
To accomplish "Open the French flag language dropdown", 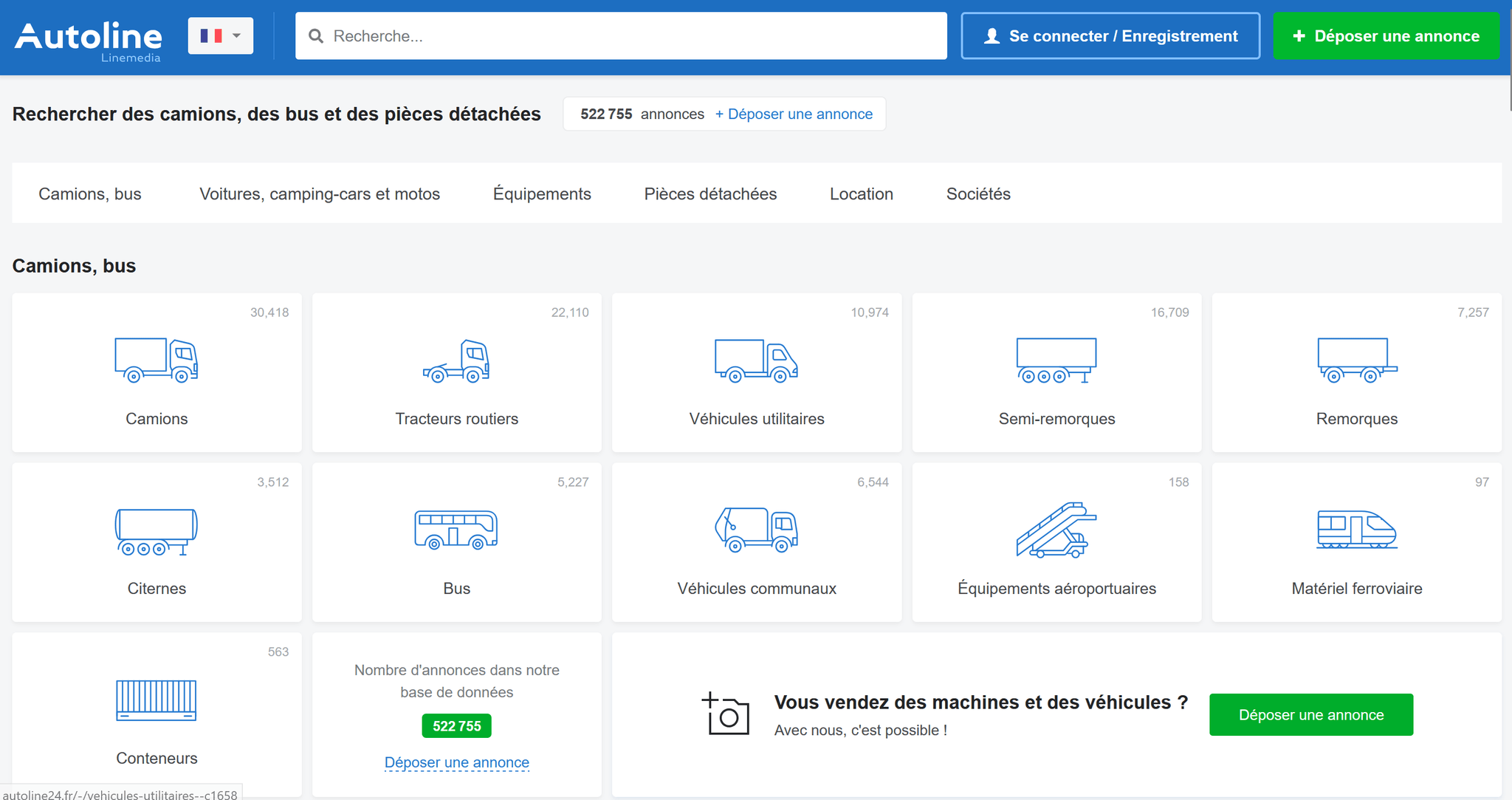I will [x=220, y=35].
